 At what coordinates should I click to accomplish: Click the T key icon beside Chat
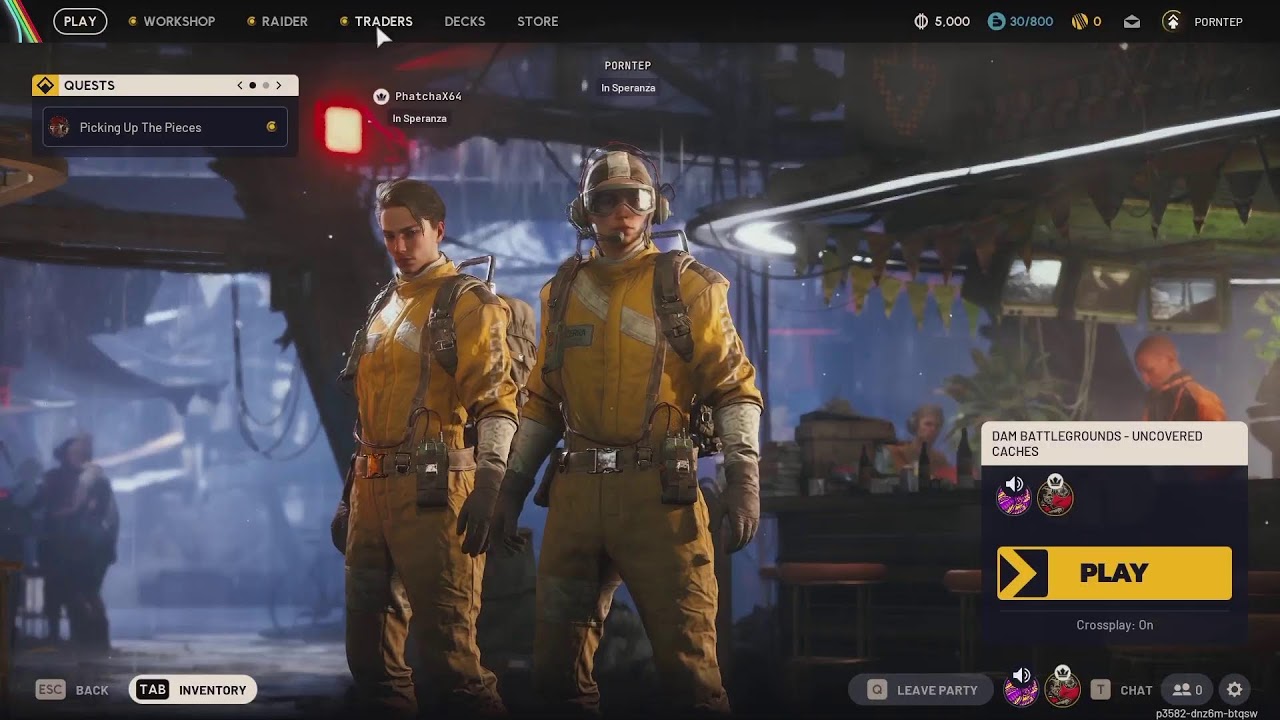point(1100,689)
